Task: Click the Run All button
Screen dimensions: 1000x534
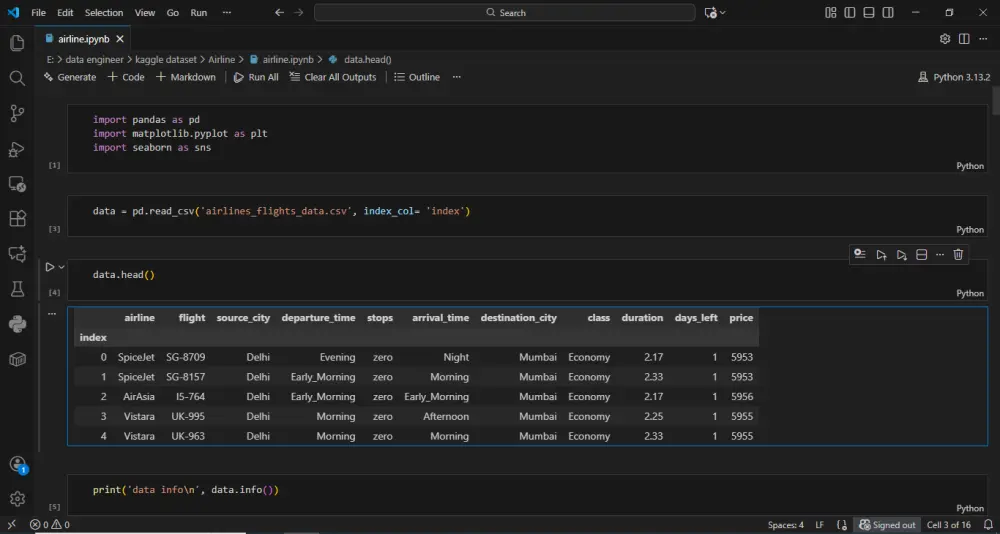Action: tap(256, 77)
